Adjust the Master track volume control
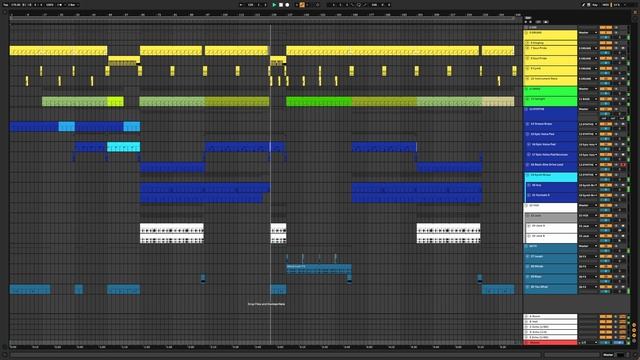This screenshot has height=360, width=640. pyautogui.click(x=606, y=342)
